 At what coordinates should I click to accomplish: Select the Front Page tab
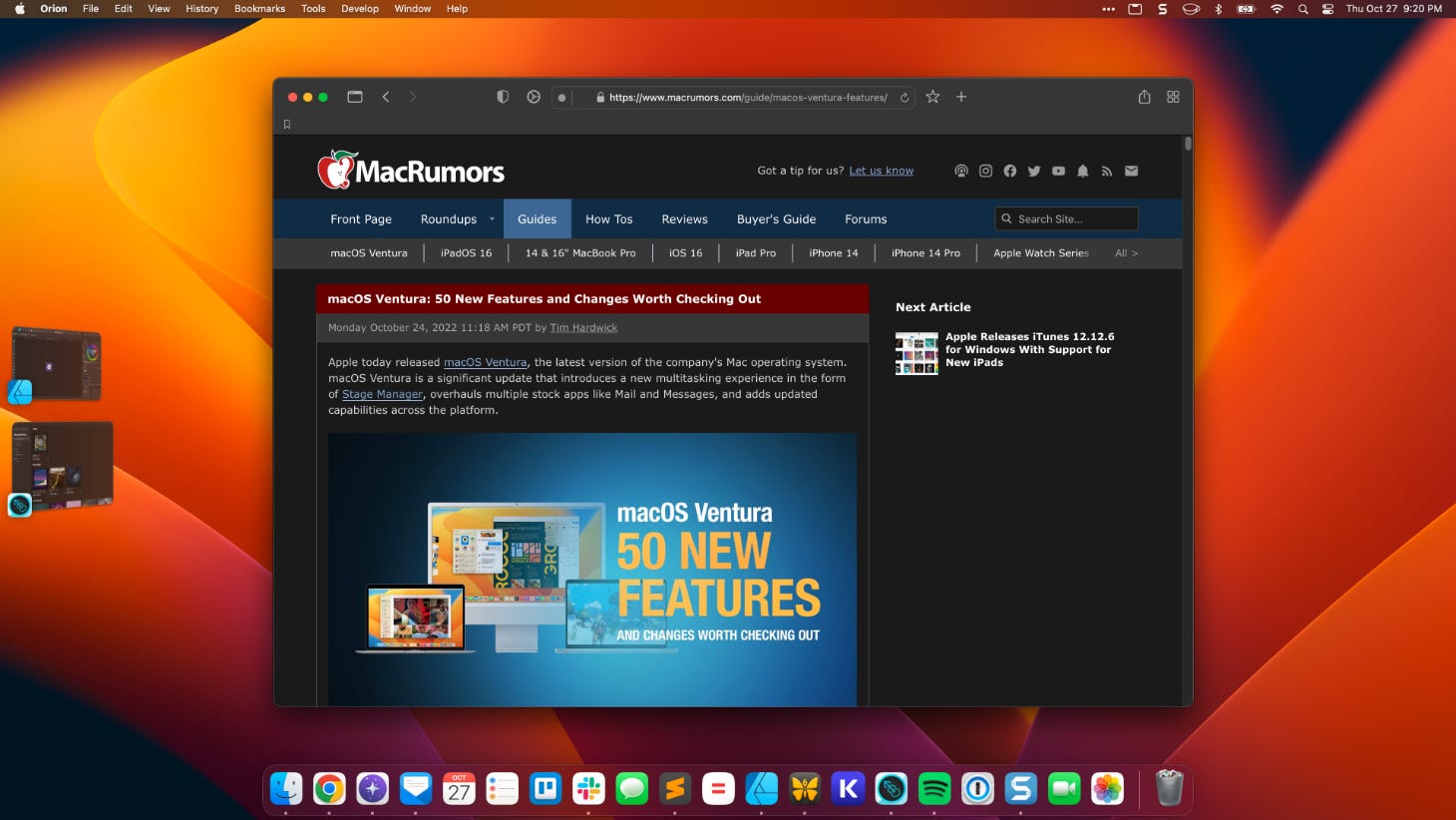click(361, 219)
